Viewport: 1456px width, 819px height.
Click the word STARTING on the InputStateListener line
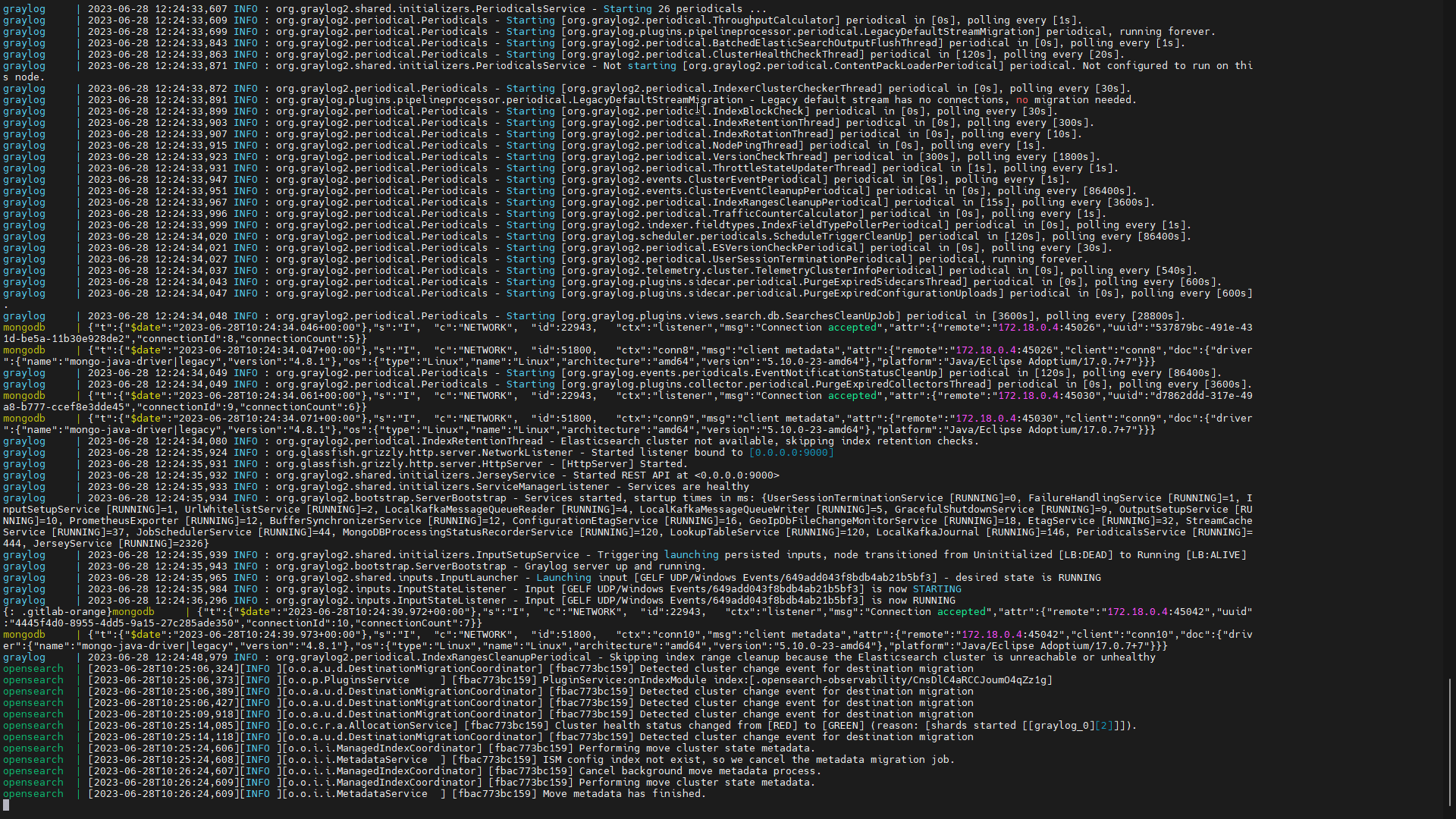[937, 588]
